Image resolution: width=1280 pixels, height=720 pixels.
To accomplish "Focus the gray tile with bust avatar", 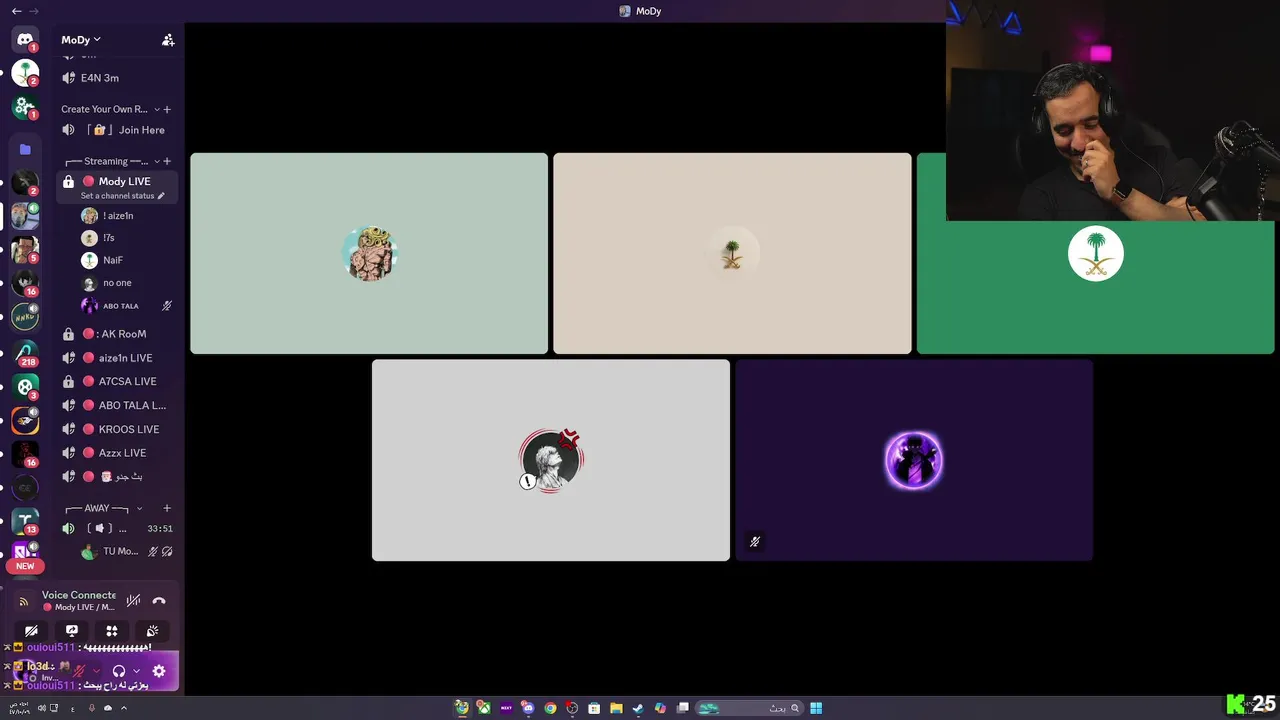I will 551,460.
